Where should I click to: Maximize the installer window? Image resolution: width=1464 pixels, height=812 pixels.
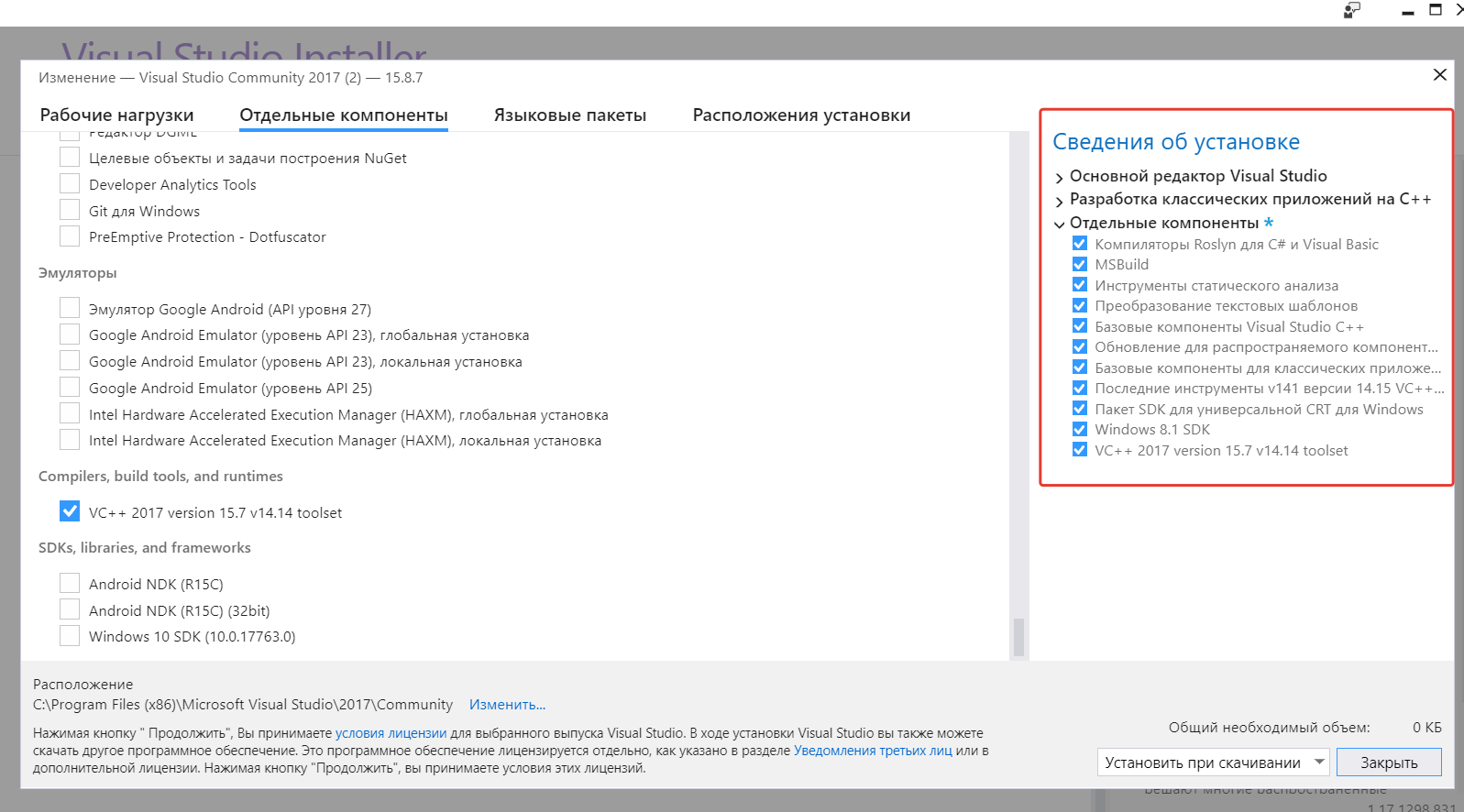(1436, 10)
